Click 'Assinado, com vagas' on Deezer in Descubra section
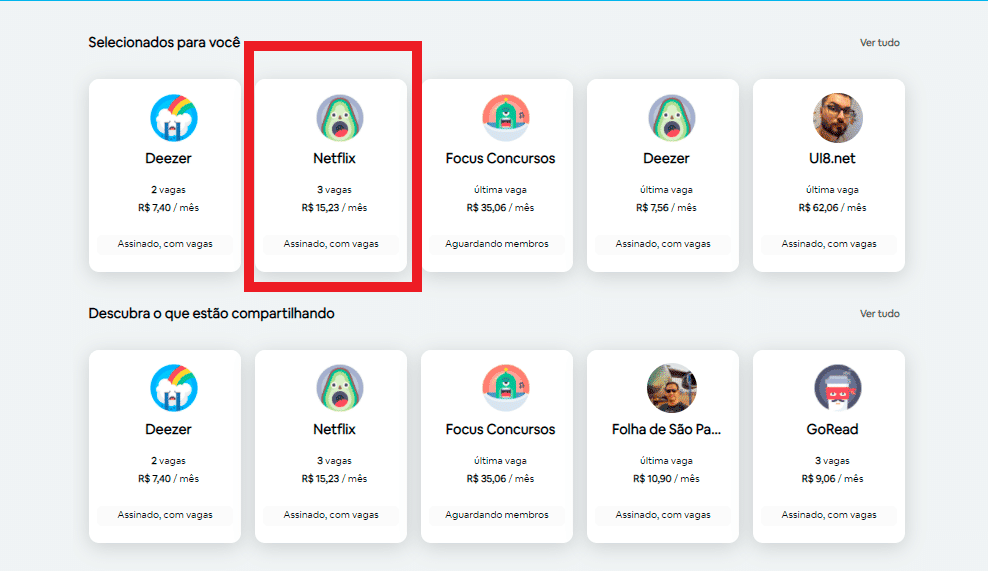 pyautogui.click(x=165, y=515)
